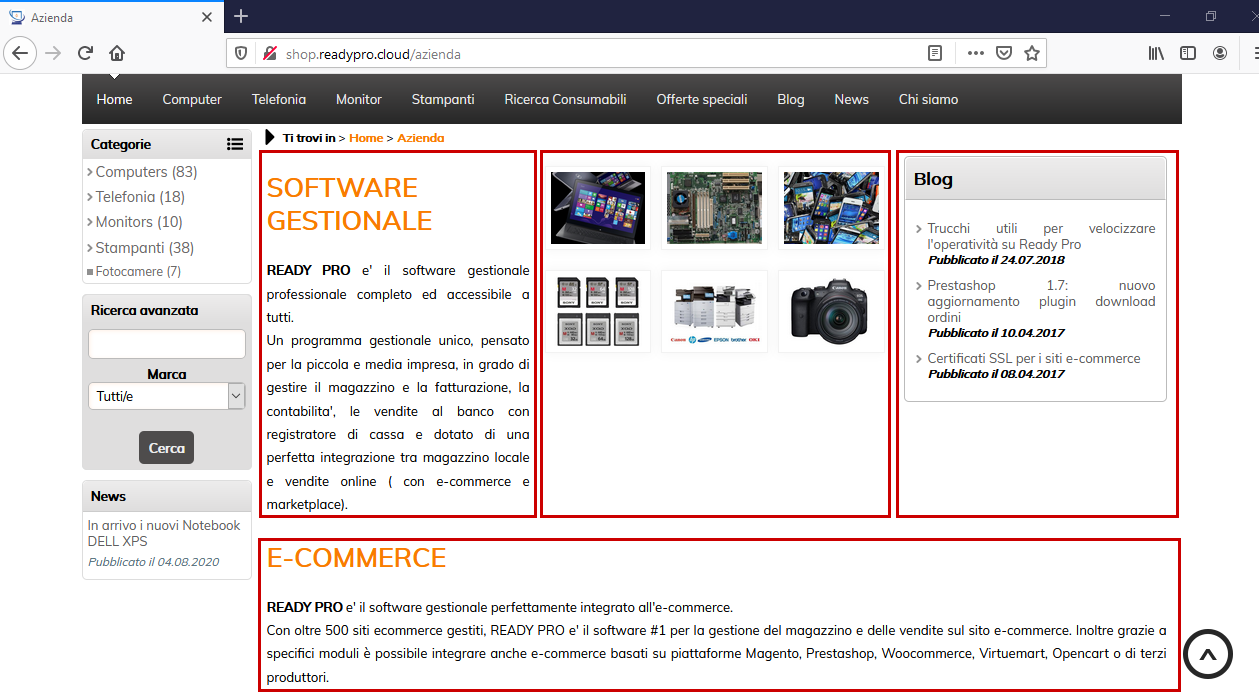Screen dimensions: 1259x695
Task: Go back to the previous page
Action: 20,53
